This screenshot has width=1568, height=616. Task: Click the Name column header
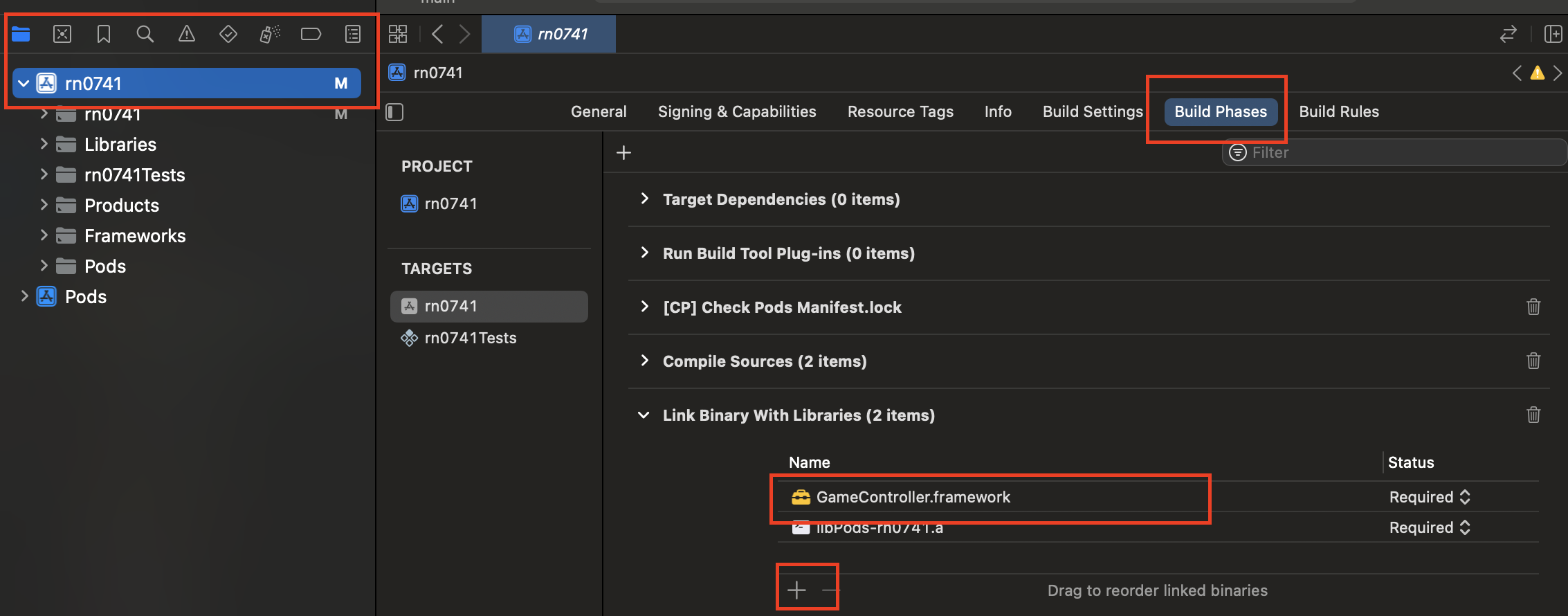809,462
